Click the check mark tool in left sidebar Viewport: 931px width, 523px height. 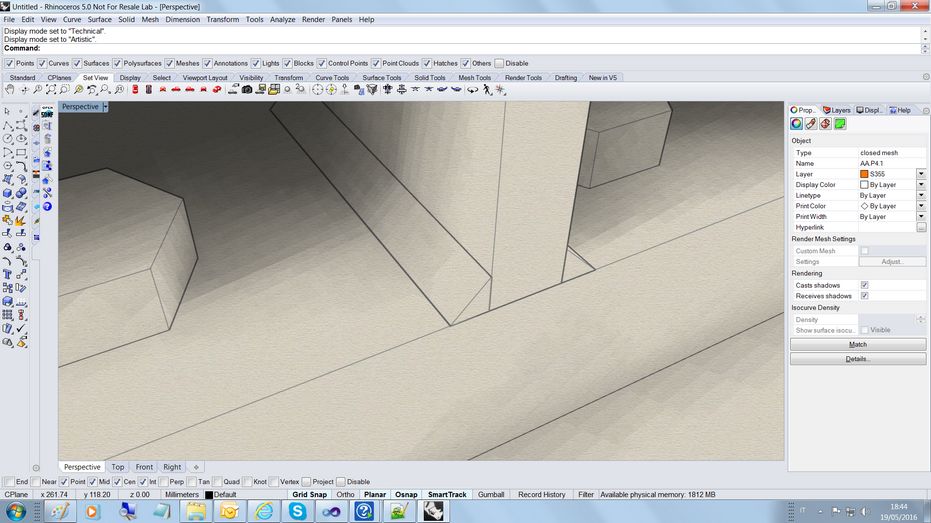coord(21,328)
